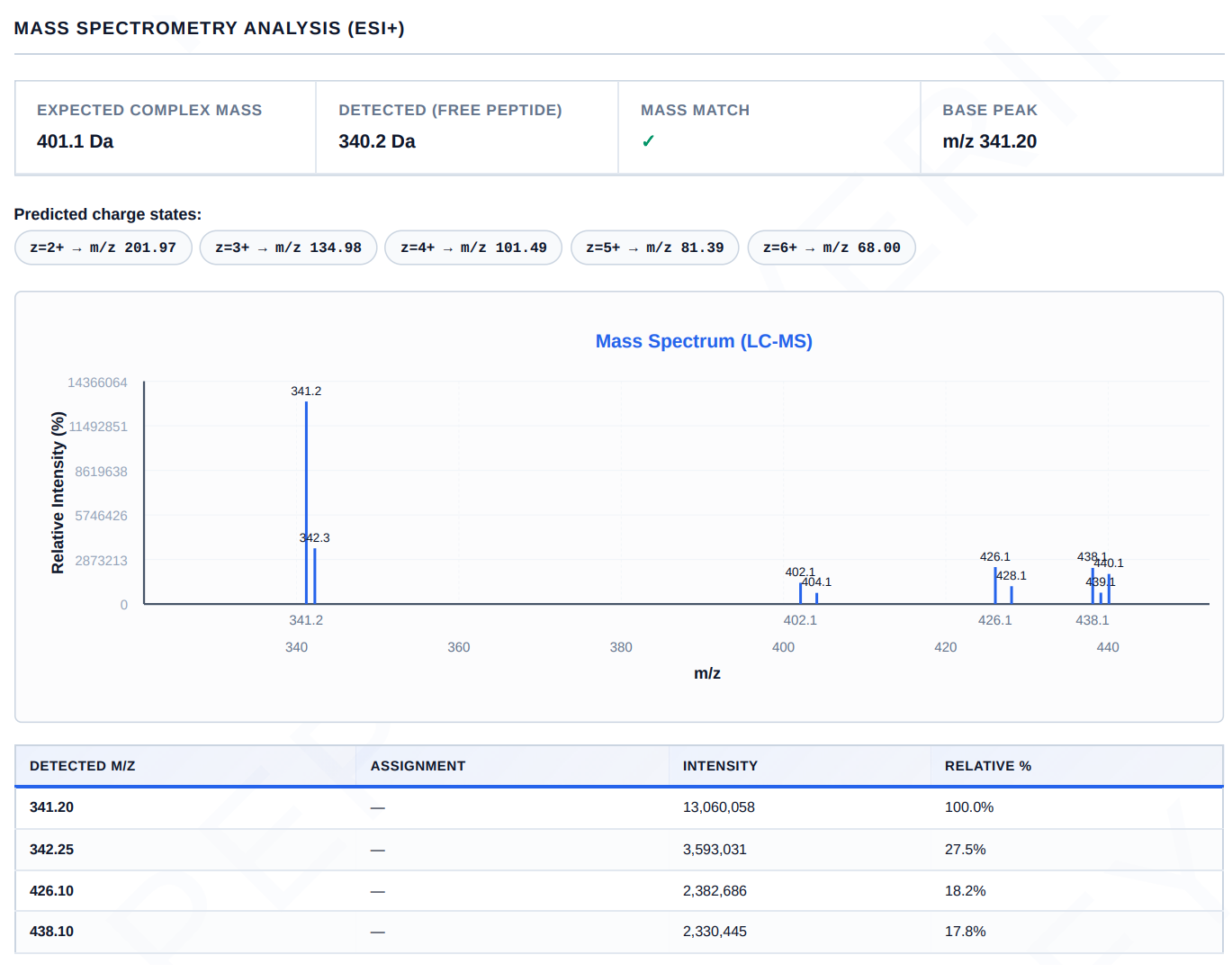Screen dimensions: 1232x973
Task: Select the z=2+ charge state chip
Action: point(103,248)
